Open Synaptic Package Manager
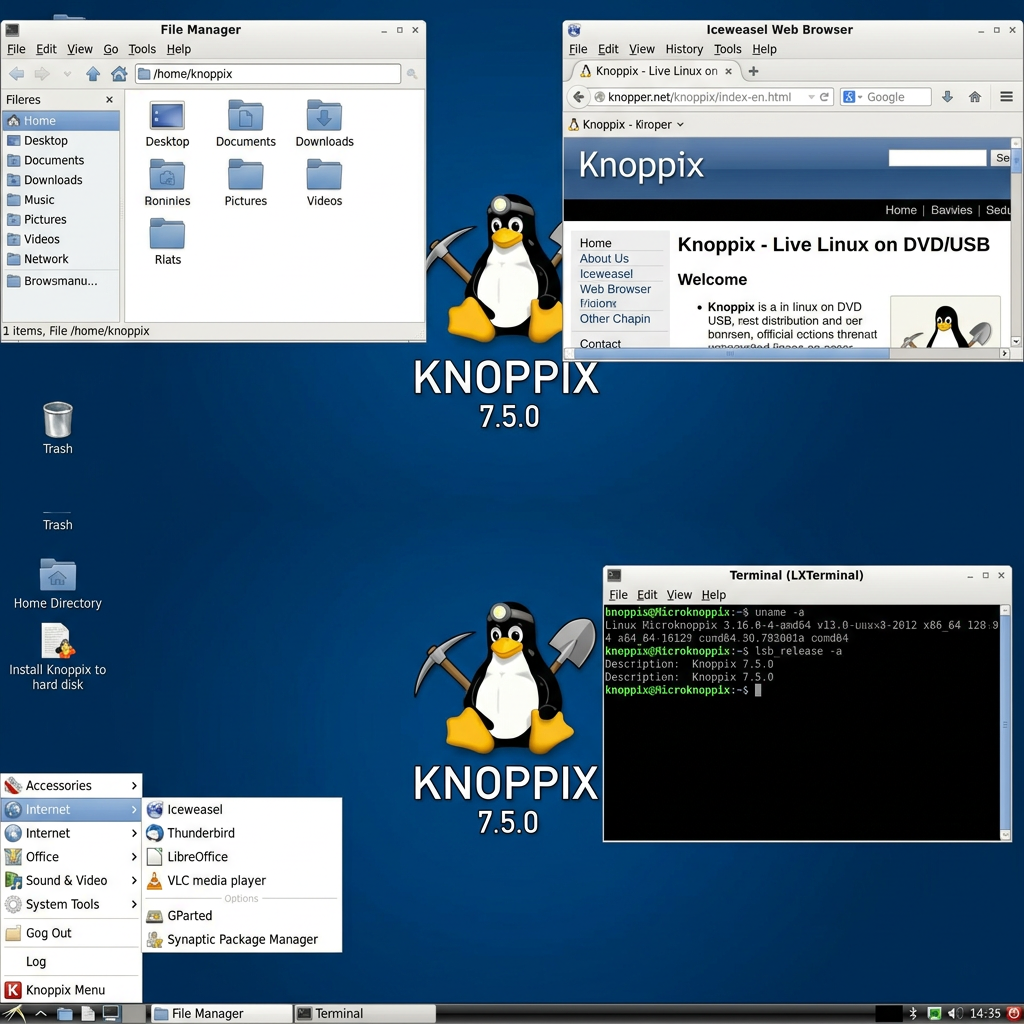Screen dimensions: 1024x1024 242,939
